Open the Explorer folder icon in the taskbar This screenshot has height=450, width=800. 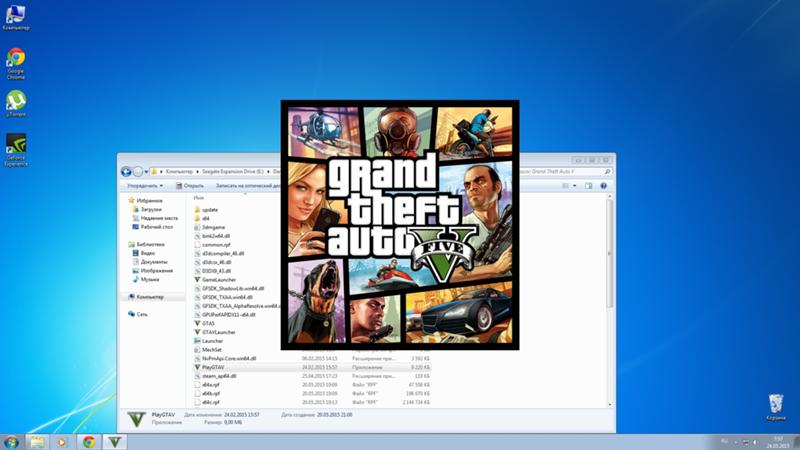point(37,442)
